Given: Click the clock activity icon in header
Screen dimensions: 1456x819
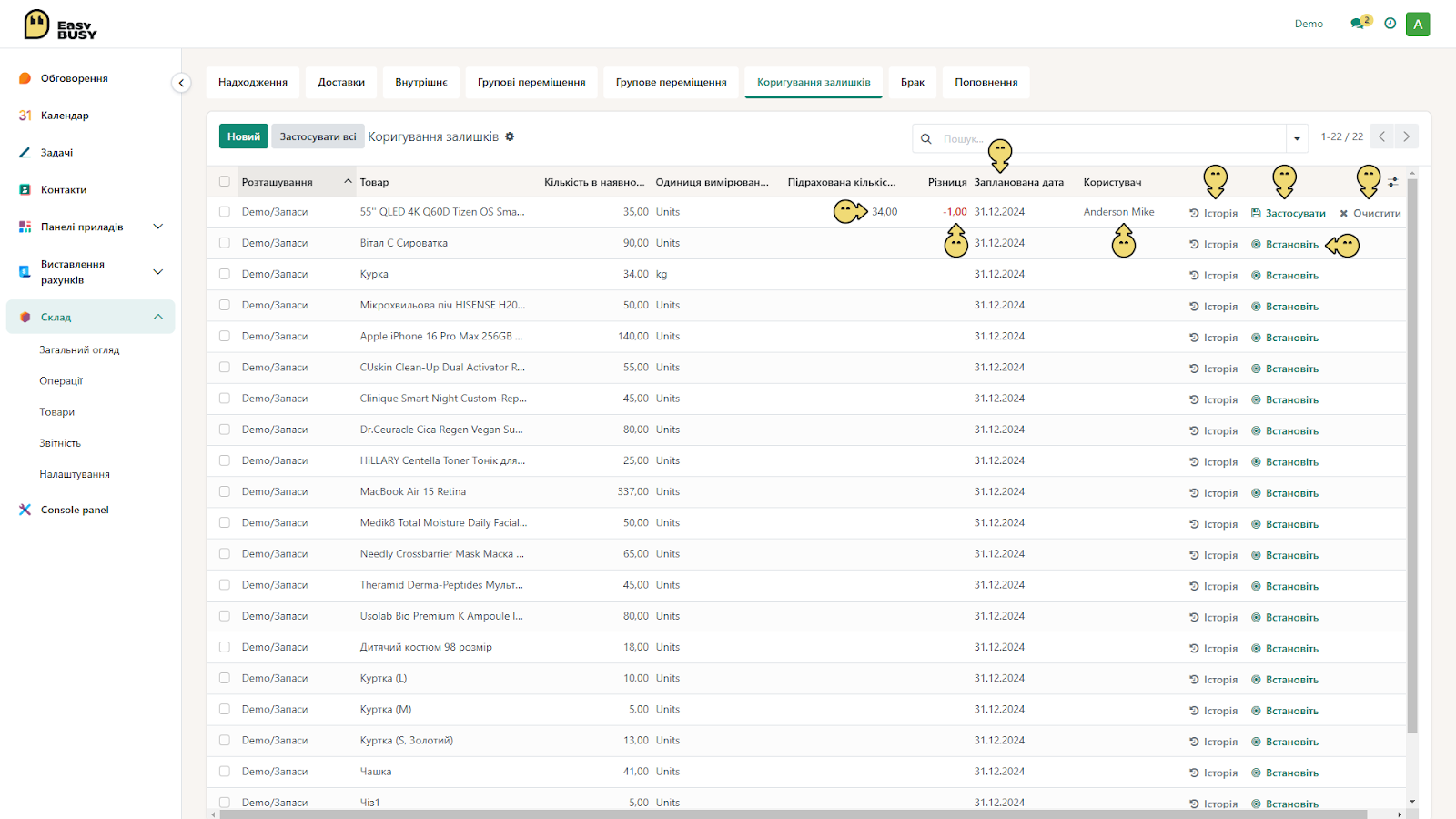Looking at the screenshot, I should (x=1390, y=24).
